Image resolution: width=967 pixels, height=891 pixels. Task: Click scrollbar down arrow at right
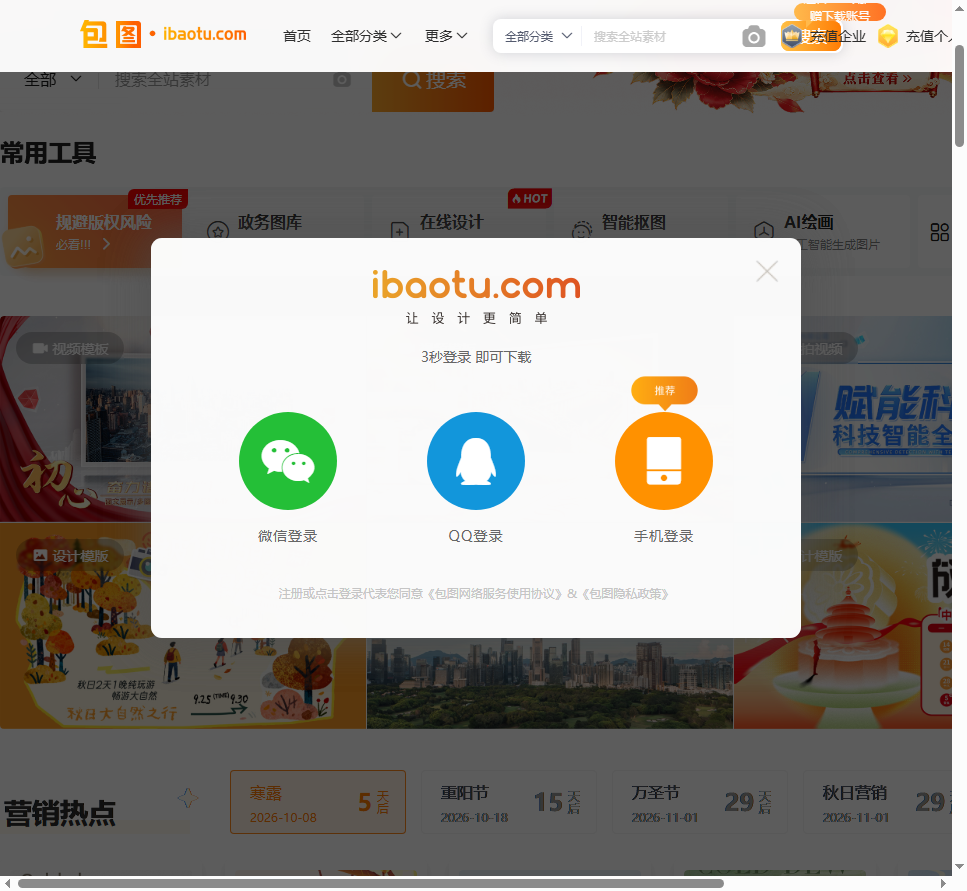pyautogui.click(x=959, y=867)
